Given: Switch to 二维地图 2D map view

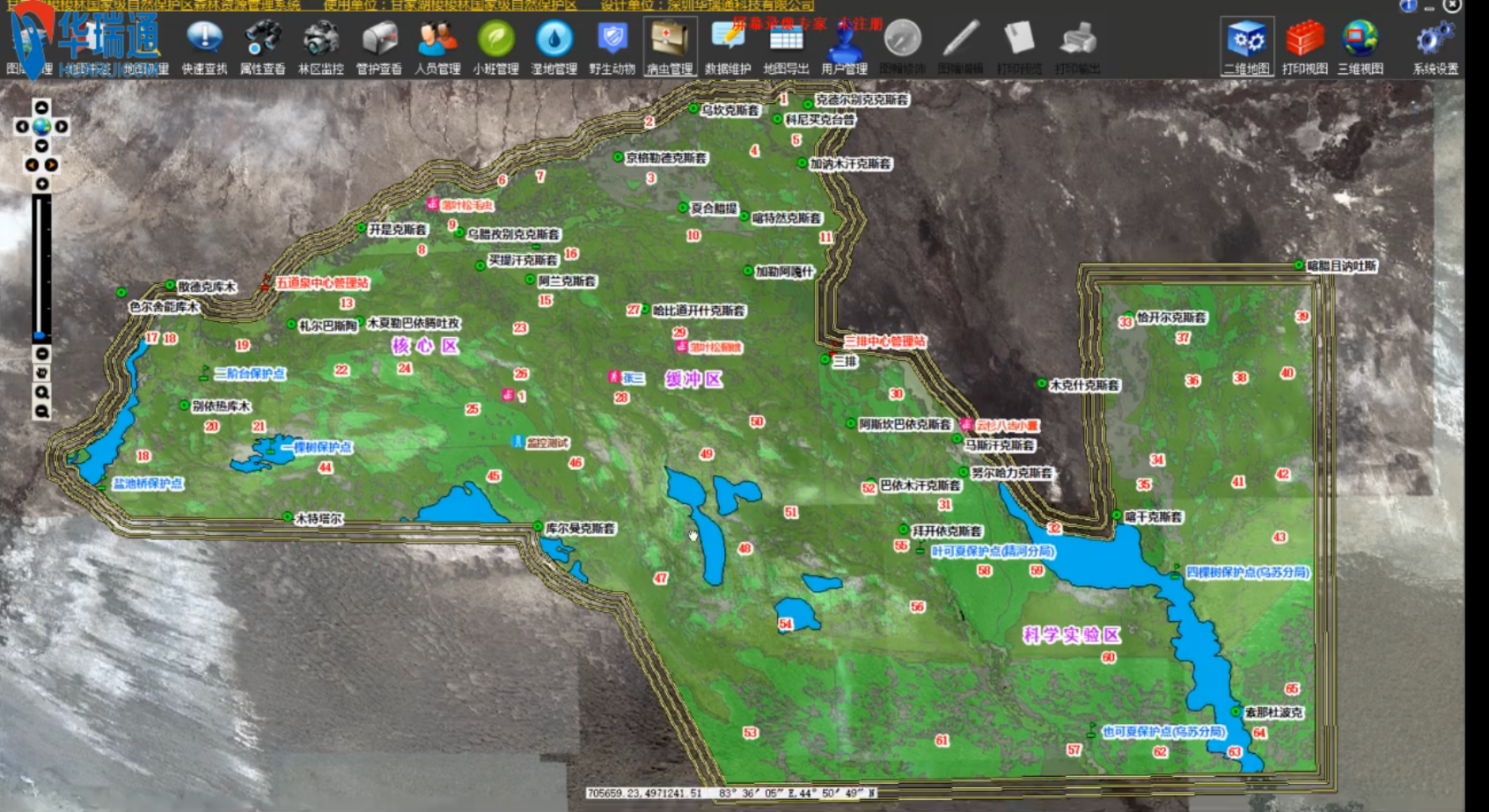Looking at the screenshot, I should tap(1246, 41).
